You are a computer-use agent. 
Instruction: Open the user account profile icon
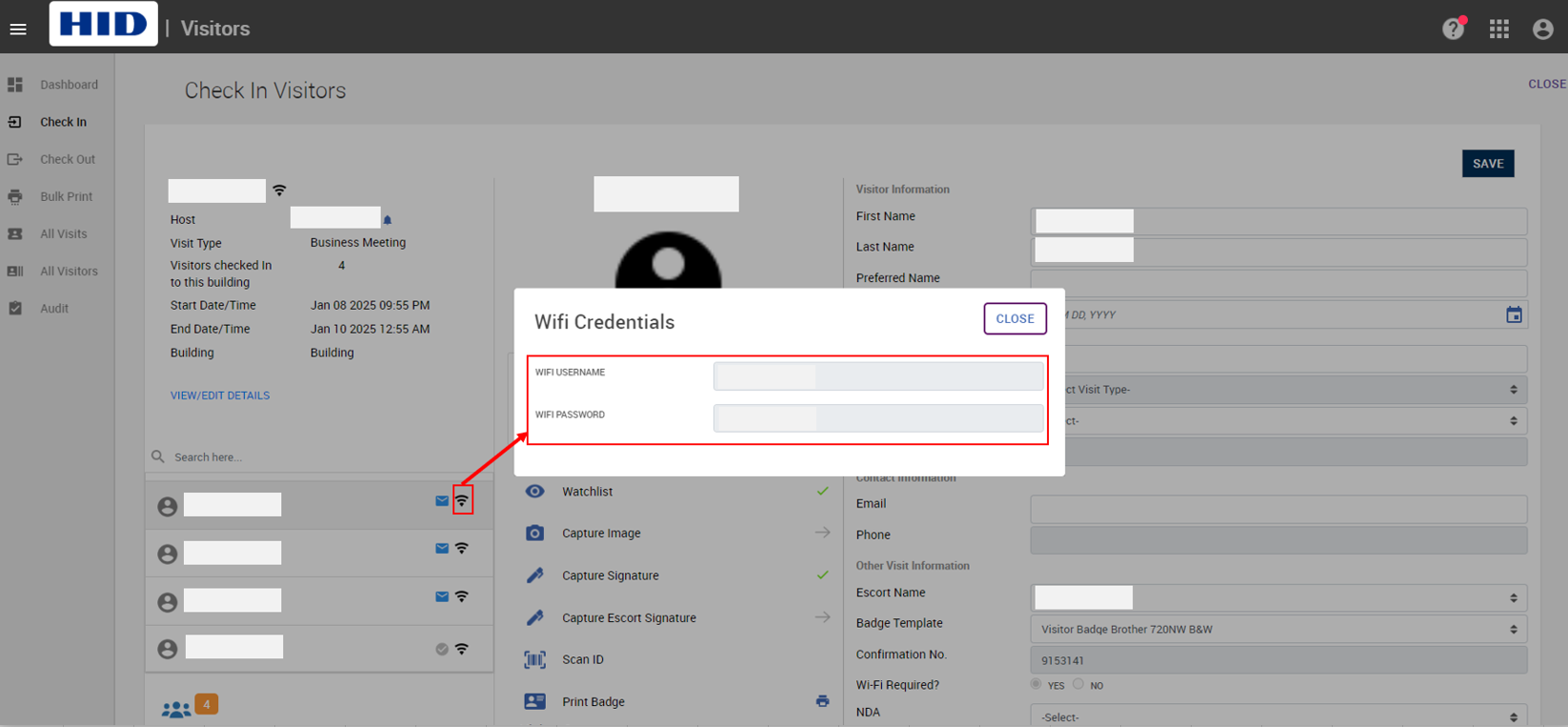(x=1542, y=29)
